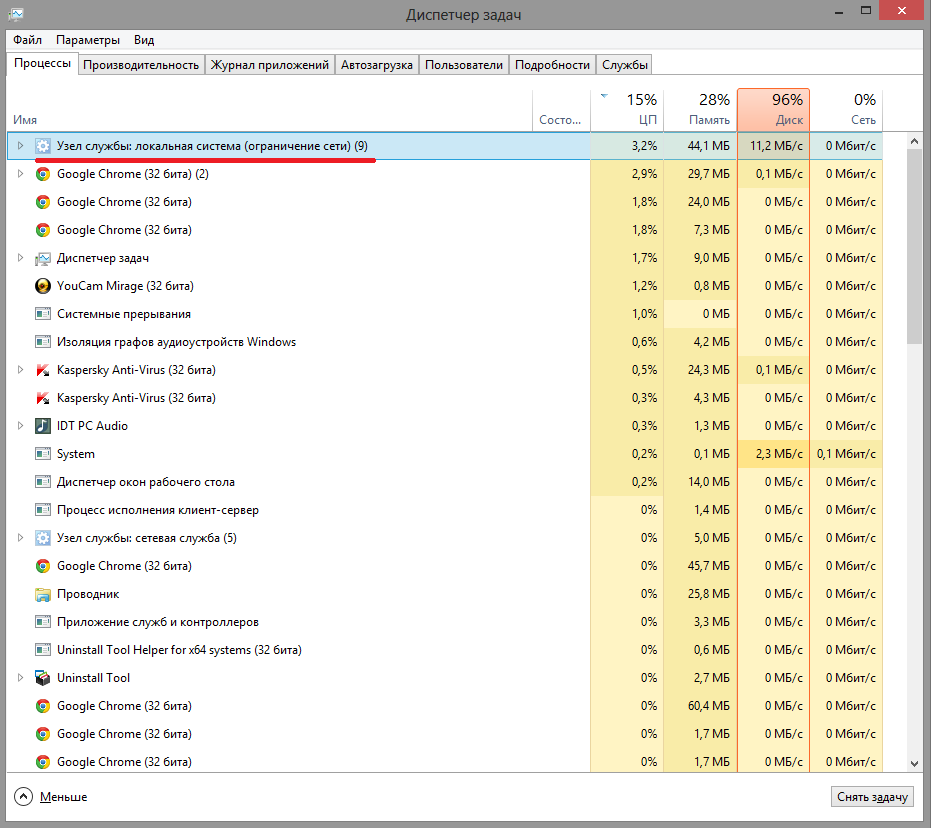The image size is (931, 828).
Task: Click Kaspersky icon with 0,3% CPU
Action: pos(43,398)
